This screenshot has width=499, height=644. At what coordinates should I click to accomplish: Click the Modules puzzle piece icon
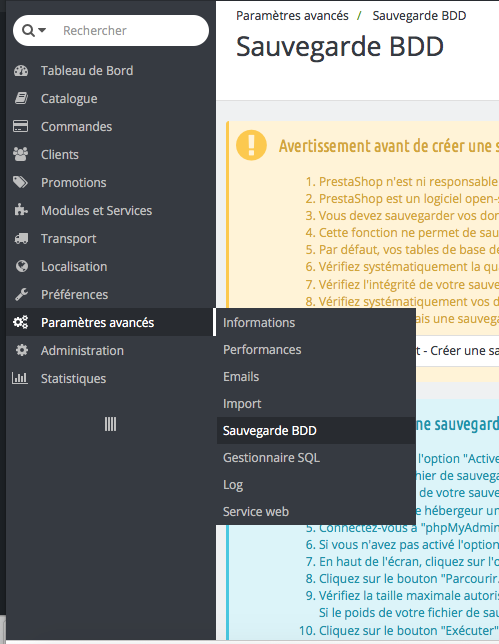point(21,210)
